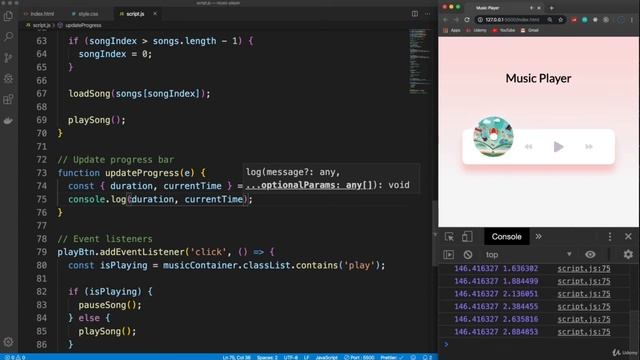Change the UTF-8 file encoding

click(291, 357)
